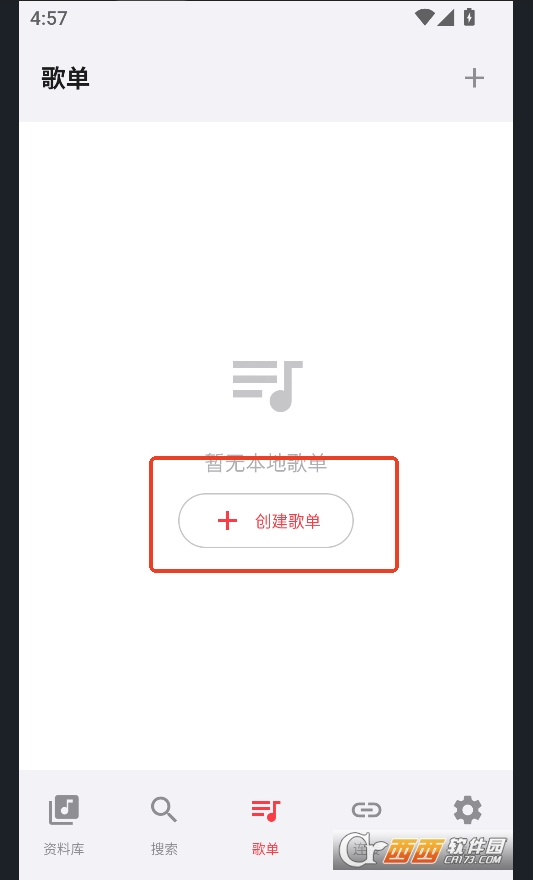Click the 4:57 clock in status bar
Viewport: 533px width, 880px height.
click(x=49, y=18)
